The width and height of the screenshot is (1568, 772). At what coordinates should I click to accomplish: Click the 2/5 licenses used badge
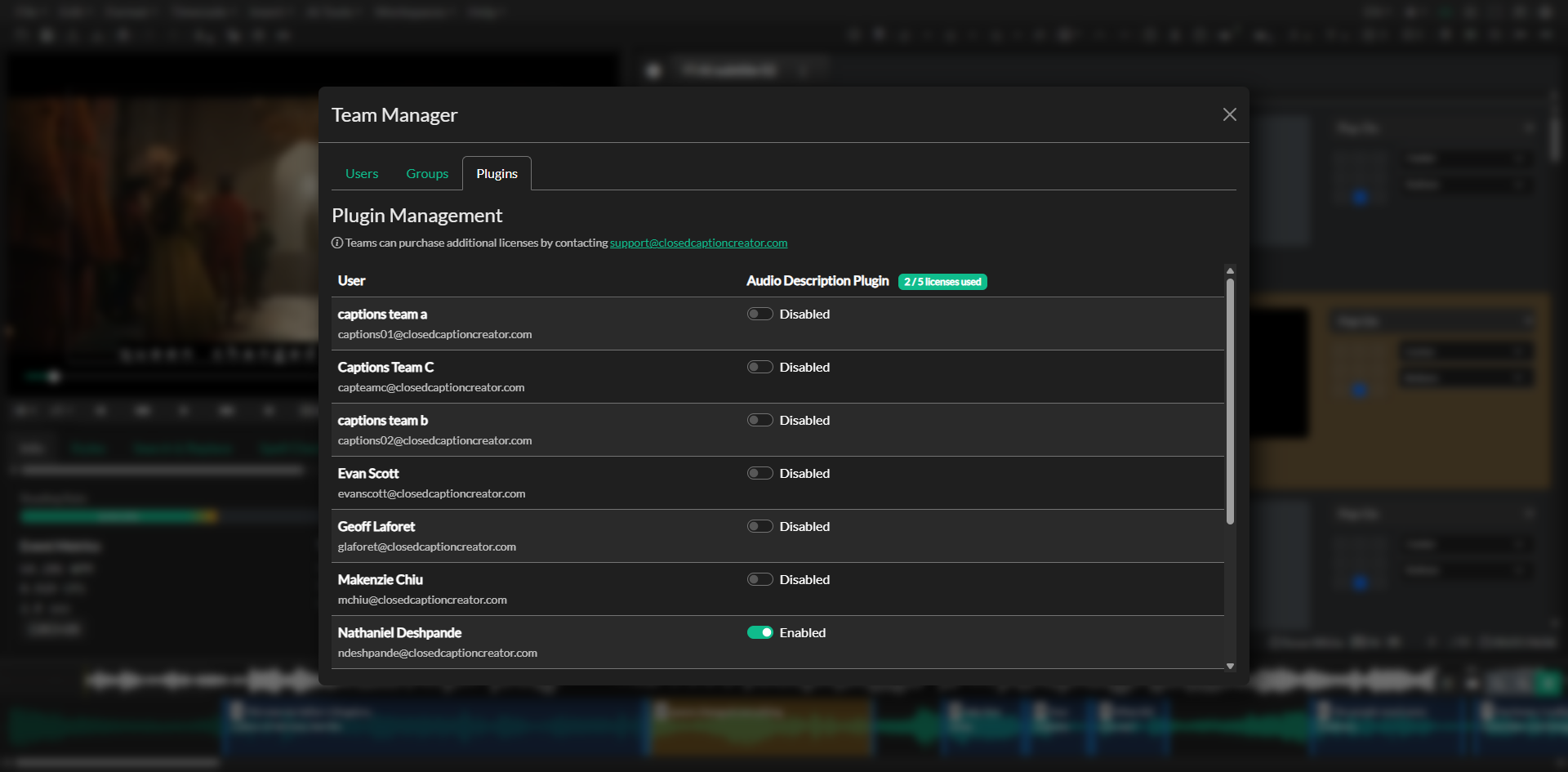942,281
